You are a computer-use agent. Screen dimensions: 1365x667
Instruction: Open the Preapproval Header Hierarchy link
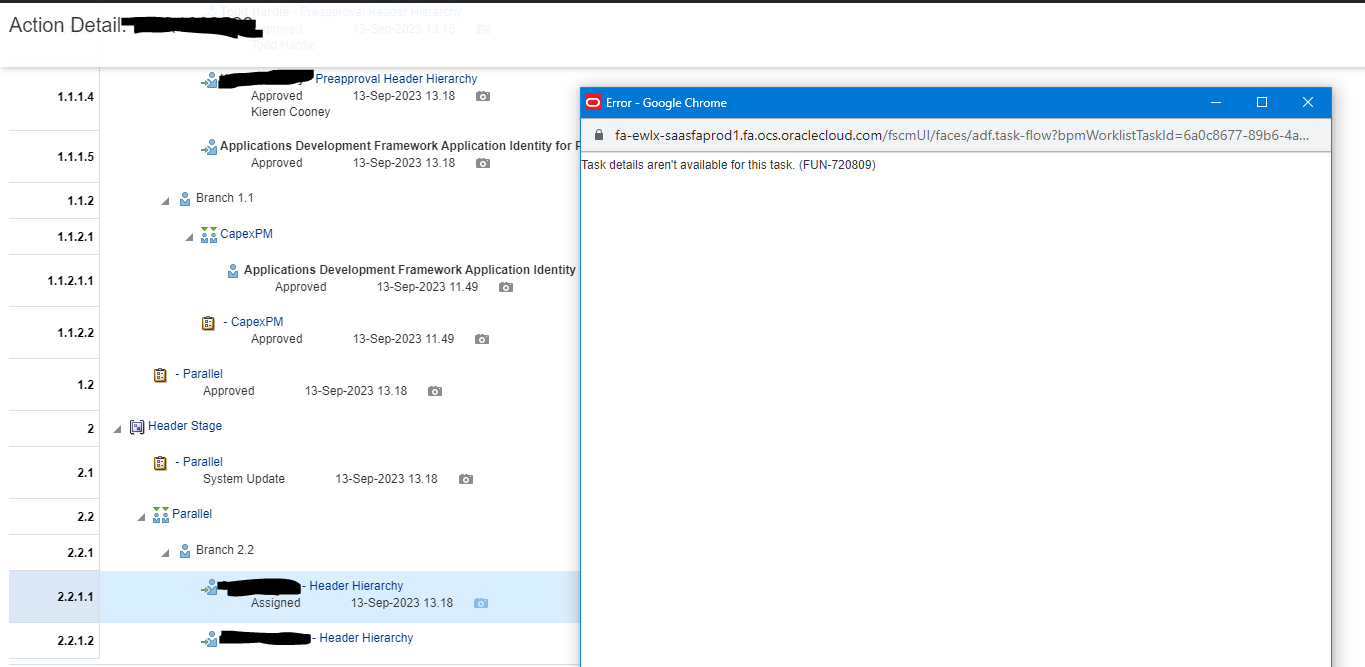[396, 78]
